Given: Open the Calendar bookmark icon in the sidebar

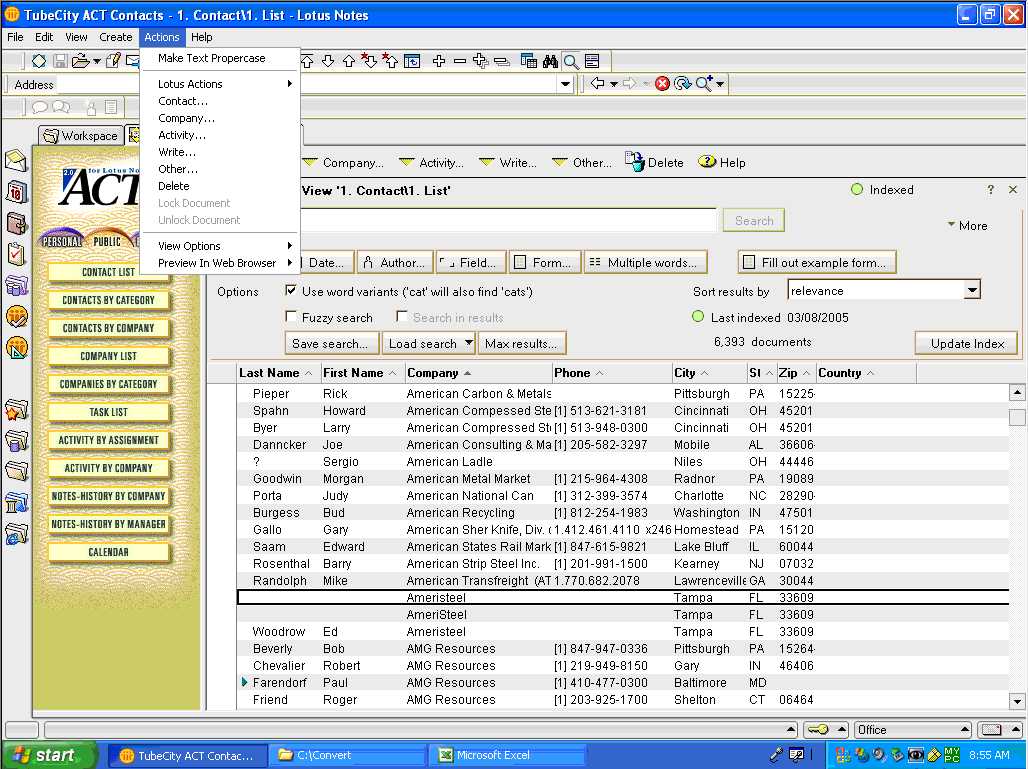Looking at the screenshot, I should tap(16, 191).
